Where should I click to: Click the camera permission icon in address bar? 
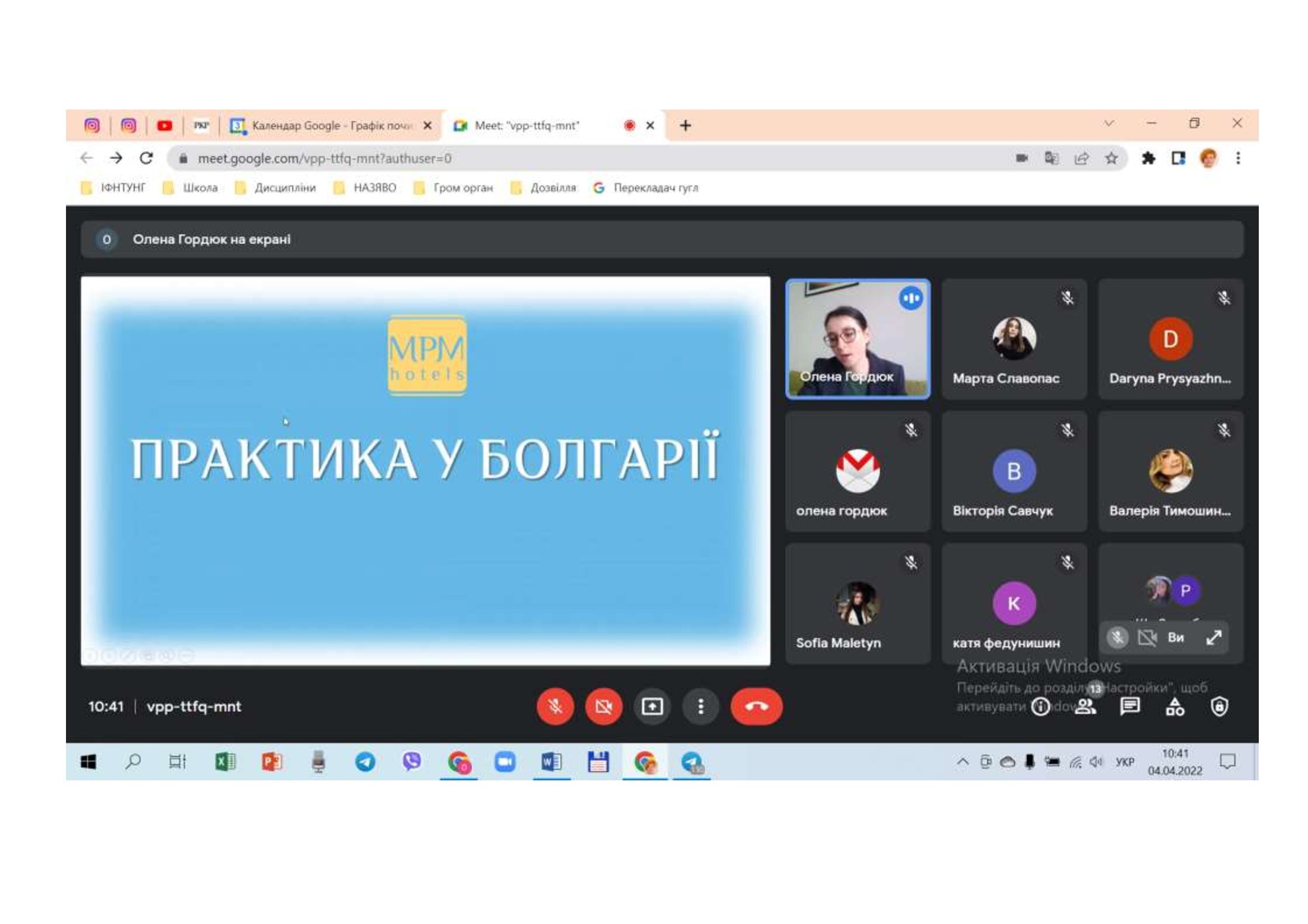(x=1022, y=158)
